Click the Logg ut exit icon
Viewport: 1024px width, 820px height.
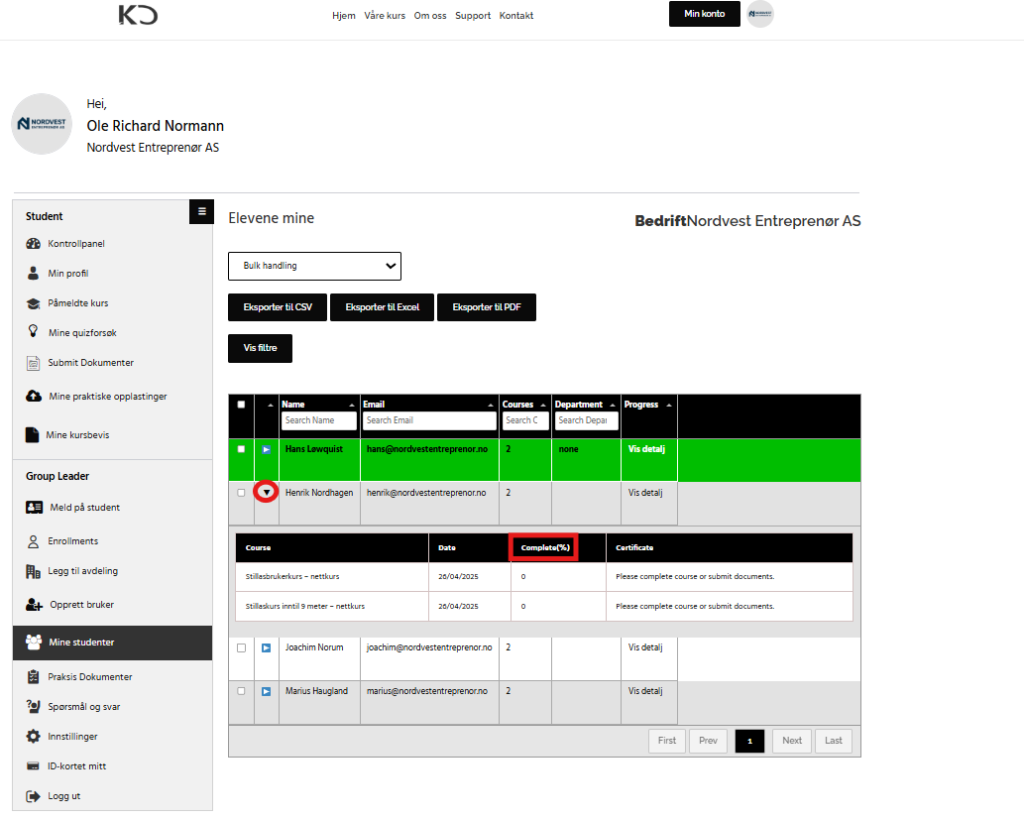[33, 797]
